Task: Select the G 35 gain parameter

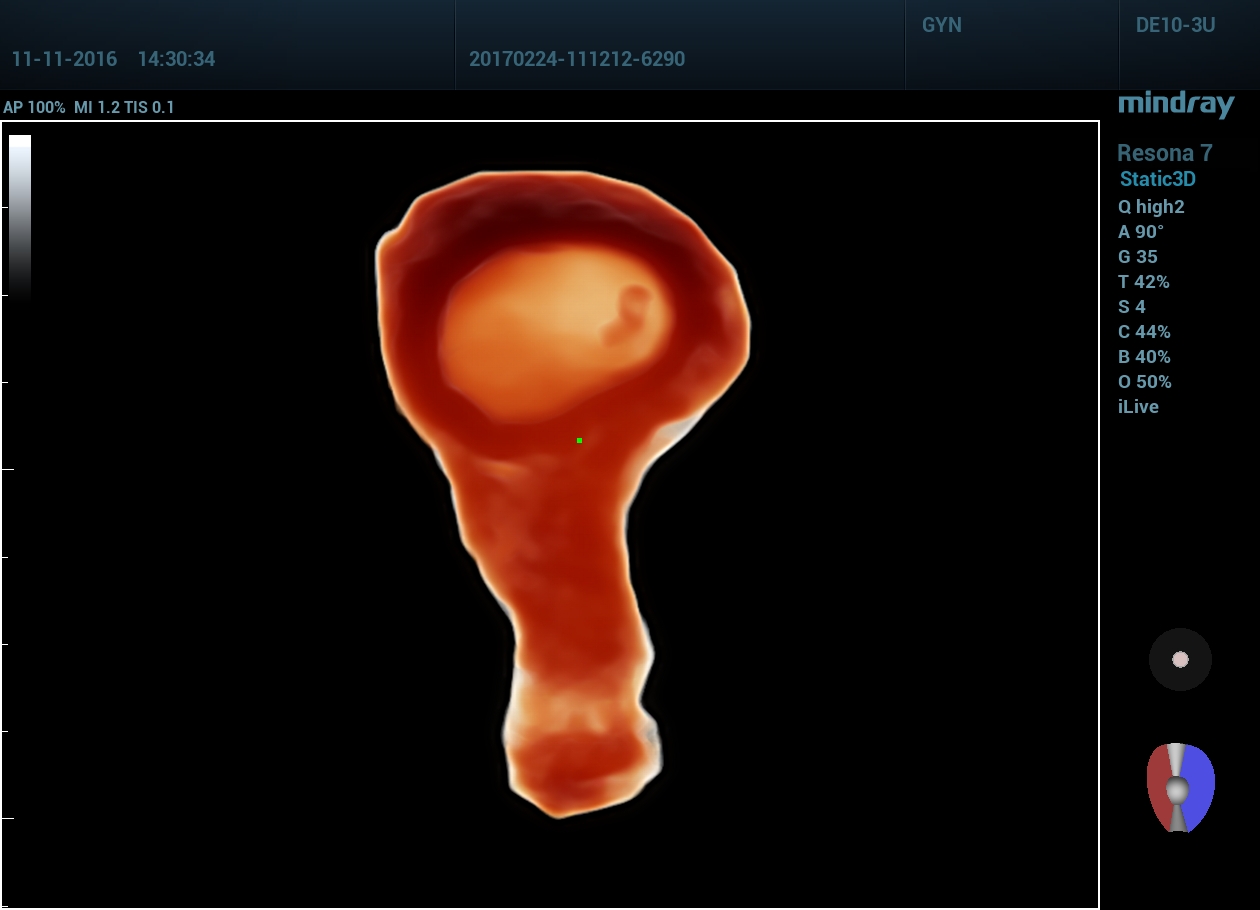Action: pyautogui.click(x=1137, y=257)
